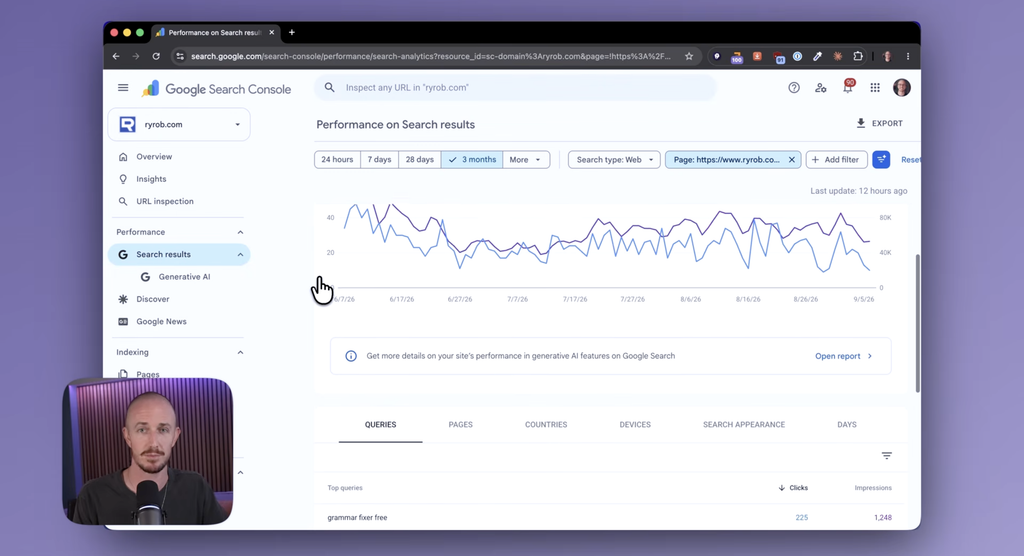This screenshot has width=1024, height=556.
Task: Collapse the Search results submenu
Action: tap(240, 255)
